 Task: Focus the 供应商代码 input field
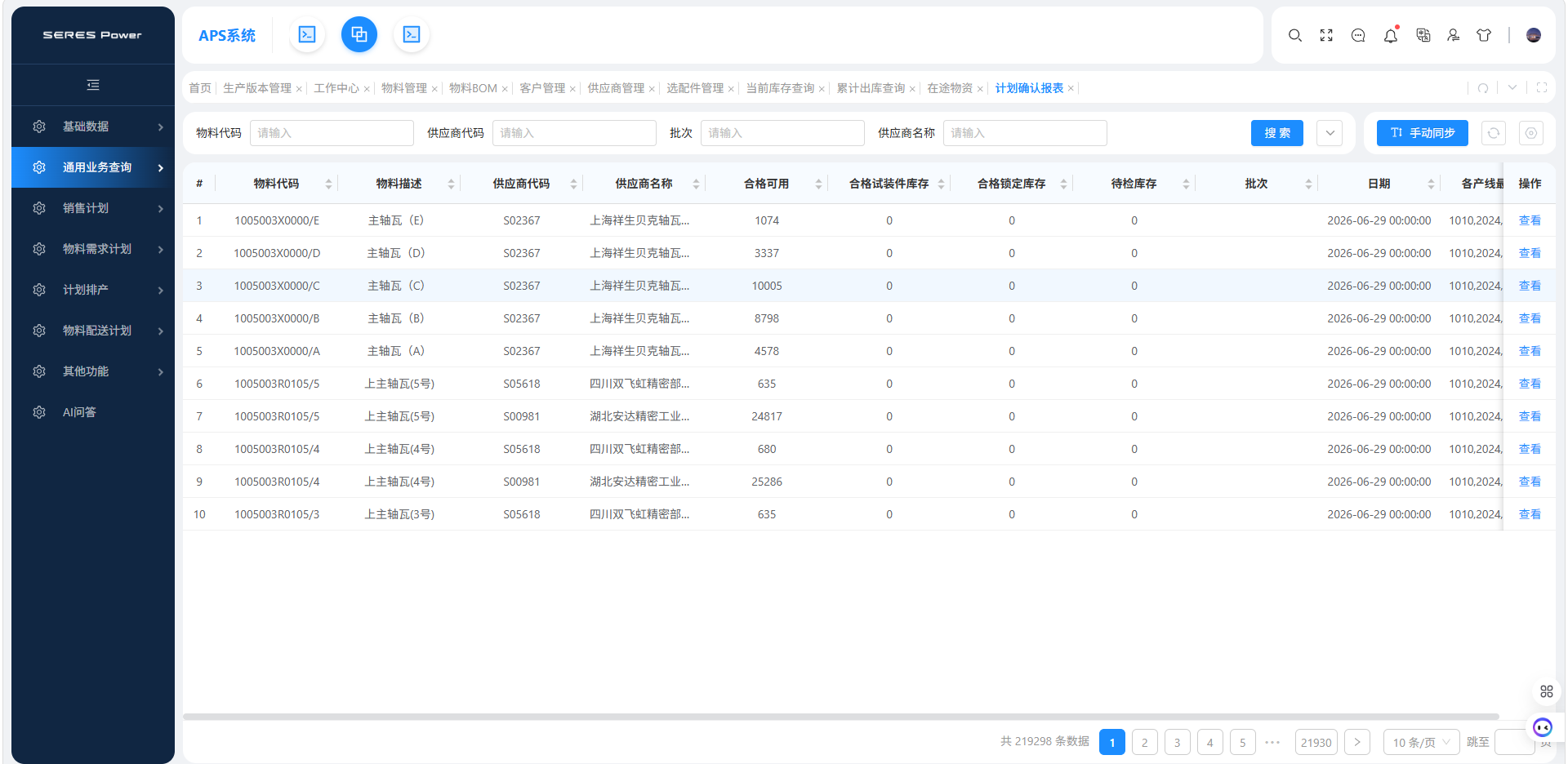point(574,133)
